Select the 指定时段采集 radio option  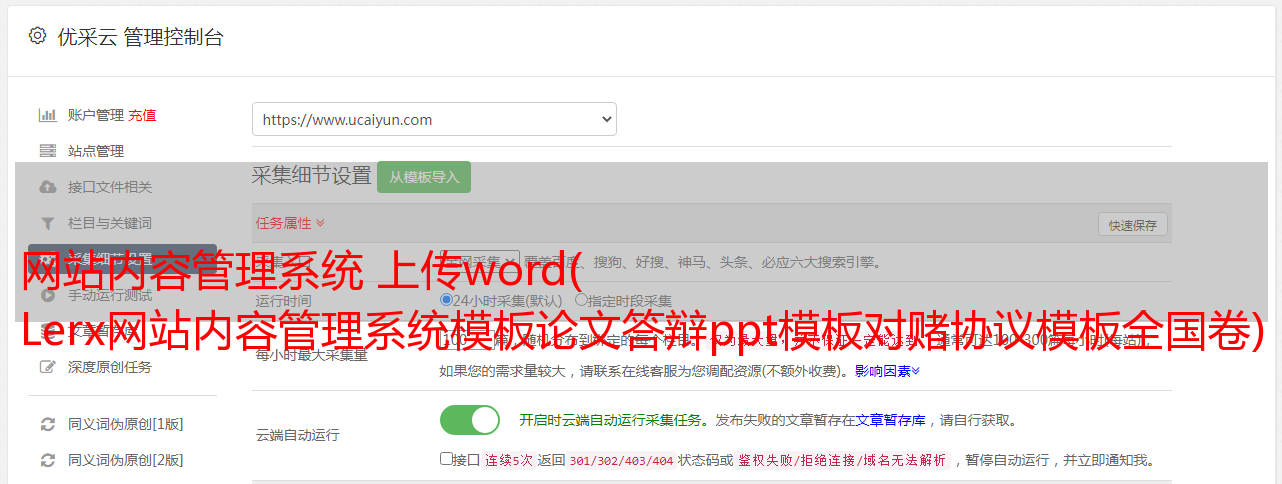581,300
